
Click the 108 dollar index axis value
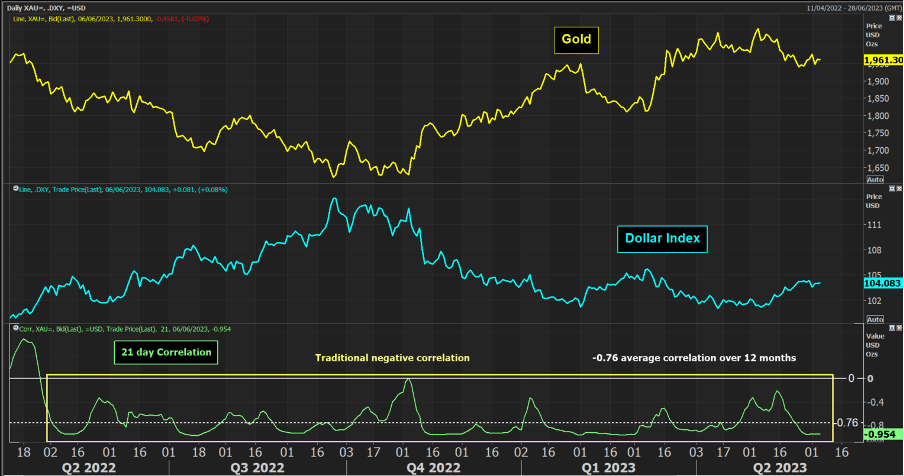point(874,250)
